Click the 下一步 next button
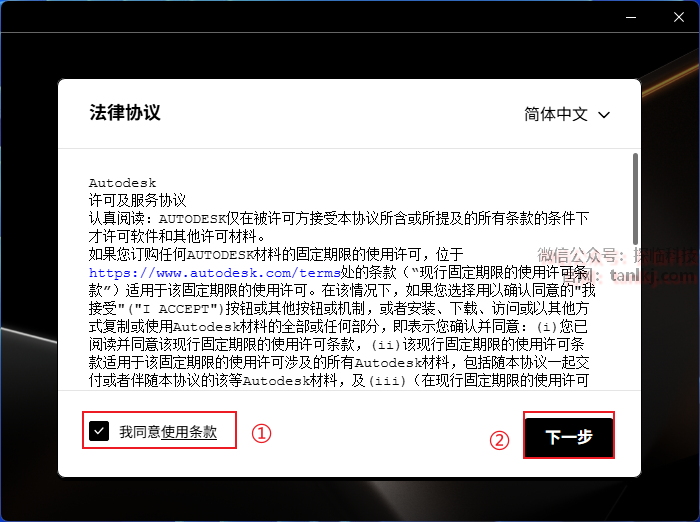700x522 pixels. tap(569, 437)
